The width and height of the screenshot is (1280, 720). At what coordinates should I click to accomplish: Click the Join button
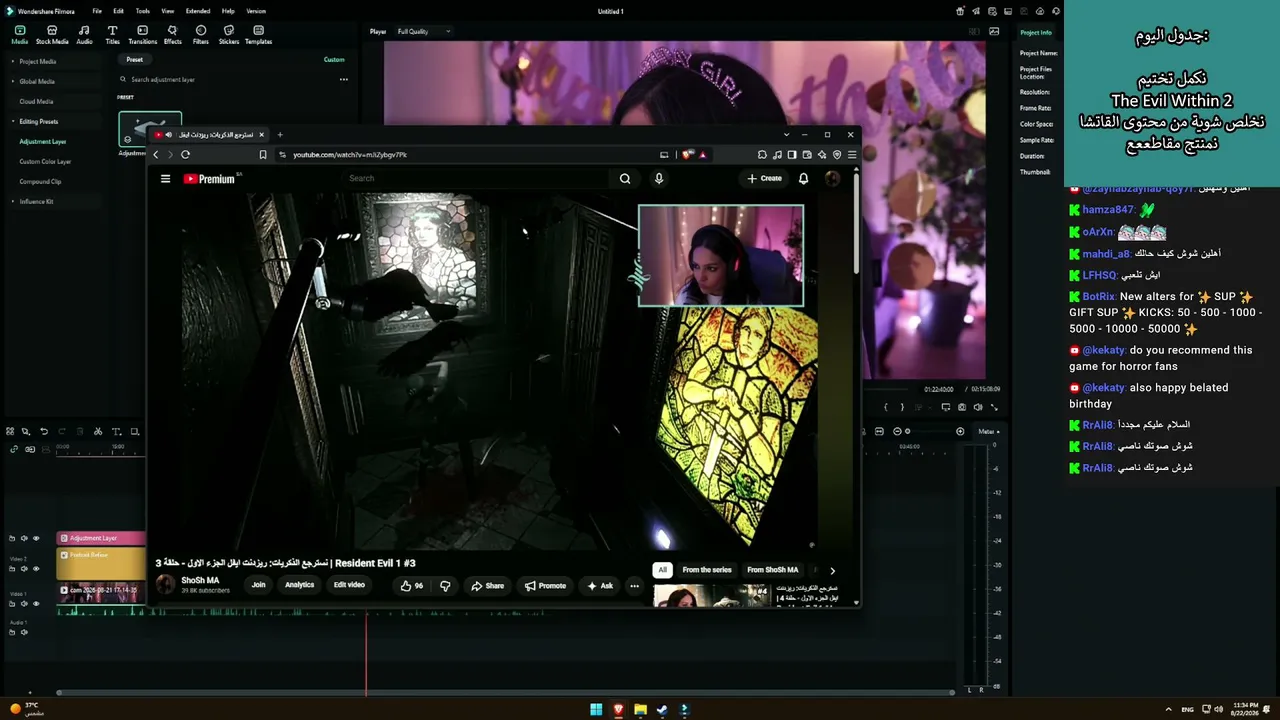click(x=258, y=585)
